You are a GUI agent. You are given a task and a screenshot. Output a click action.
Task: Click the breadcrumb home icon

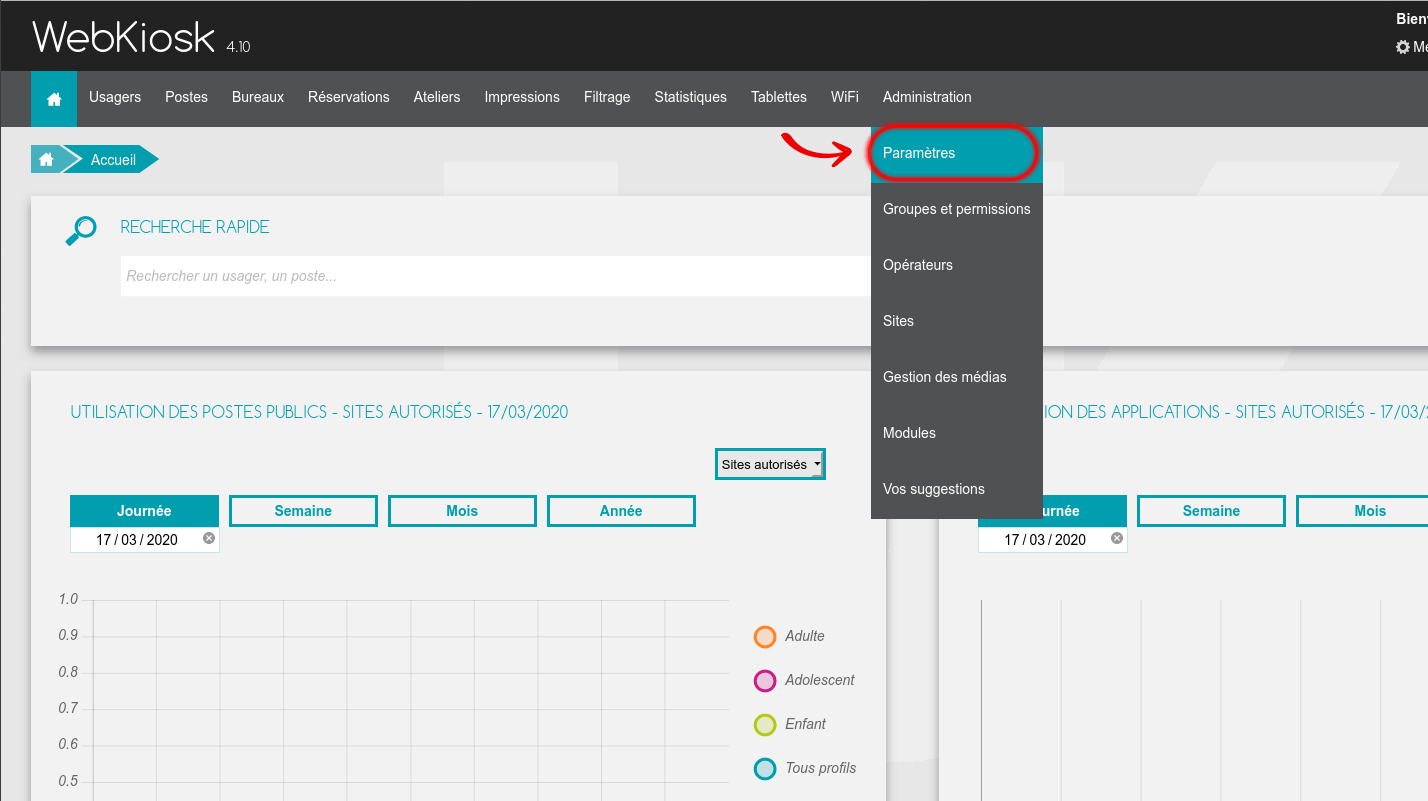(x=46, y=160)
